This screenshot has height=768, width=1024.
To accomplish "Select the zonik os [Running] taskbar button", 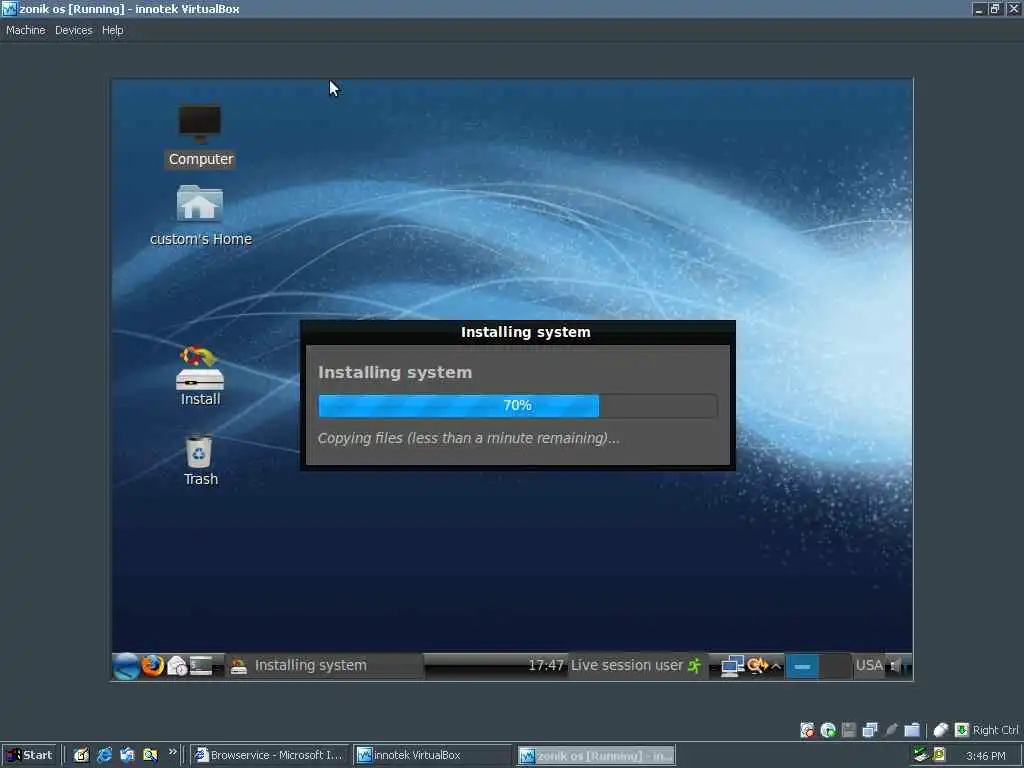I will point(596,756).
